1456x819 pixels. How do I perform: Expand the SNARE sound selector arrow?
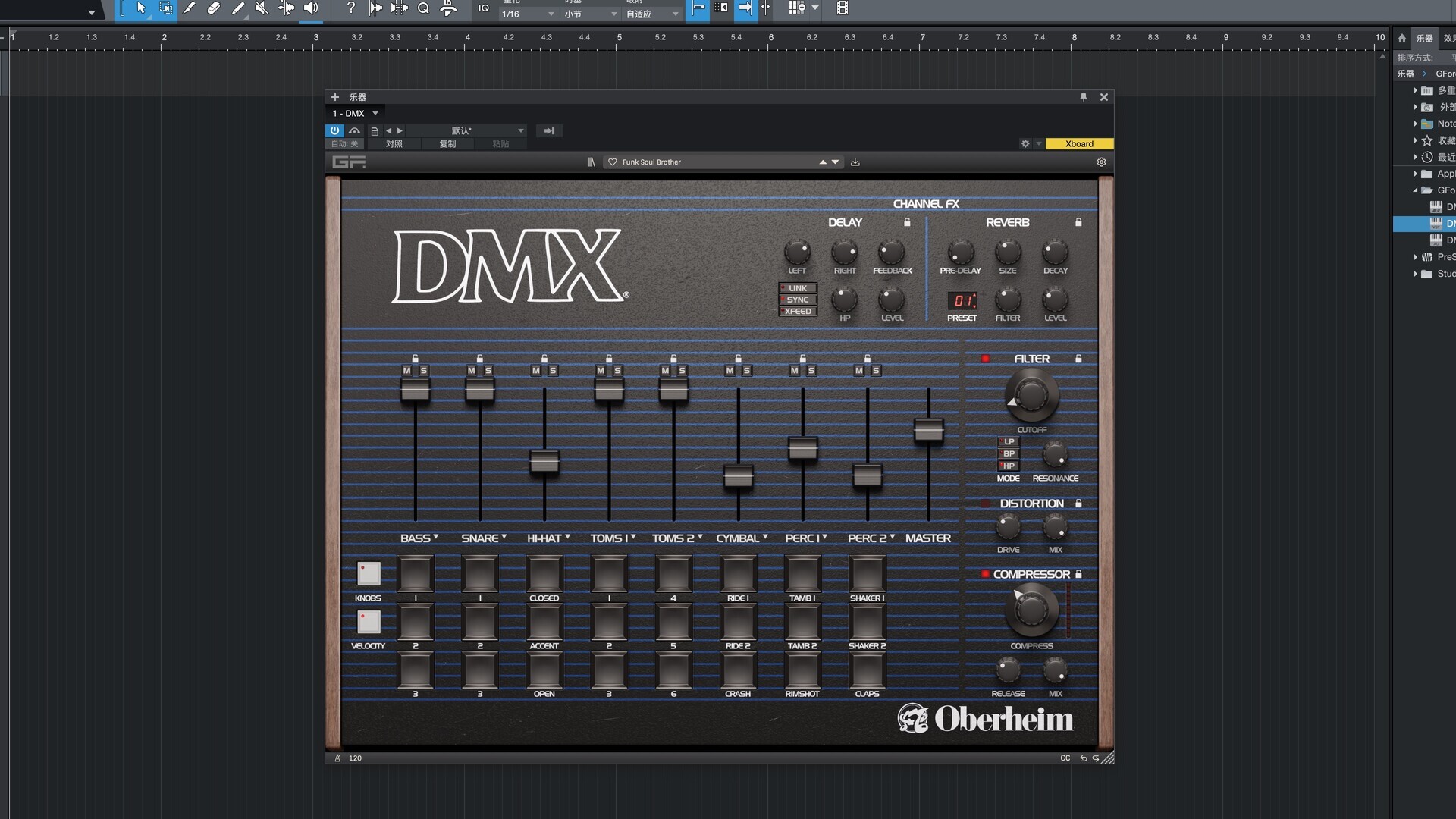pyautogui.click(x=504, y=537)
